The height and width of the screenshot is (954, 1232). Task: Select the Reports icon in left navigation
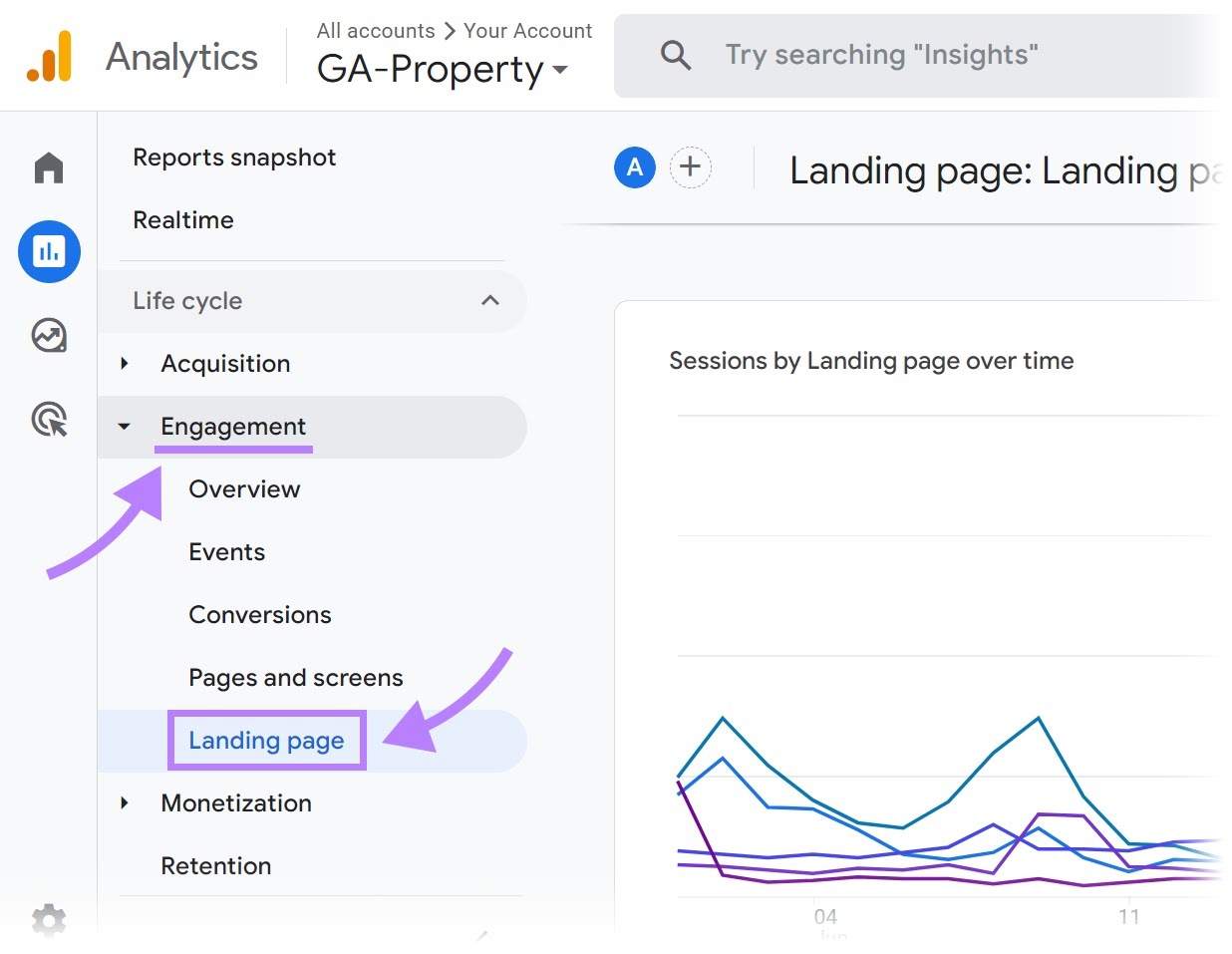[48, 251]
